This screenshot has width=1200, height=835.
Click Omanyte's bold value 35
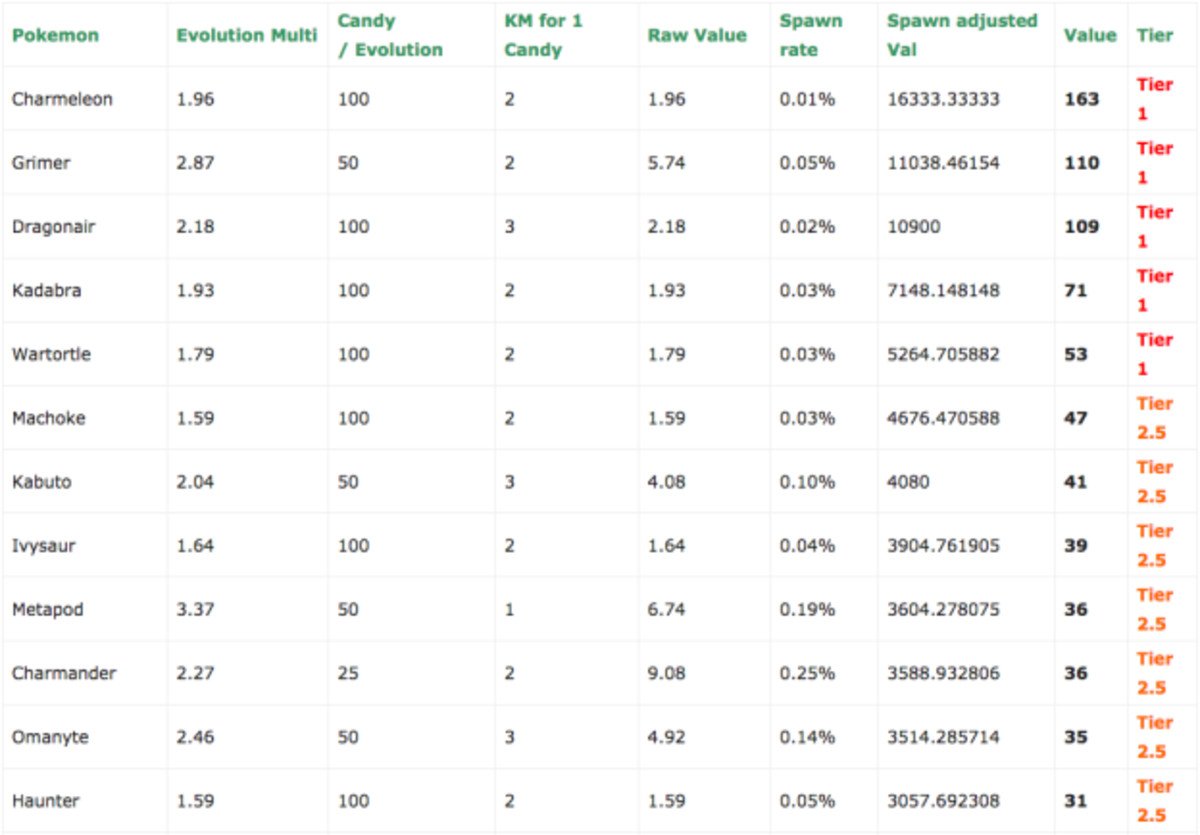1076,737
